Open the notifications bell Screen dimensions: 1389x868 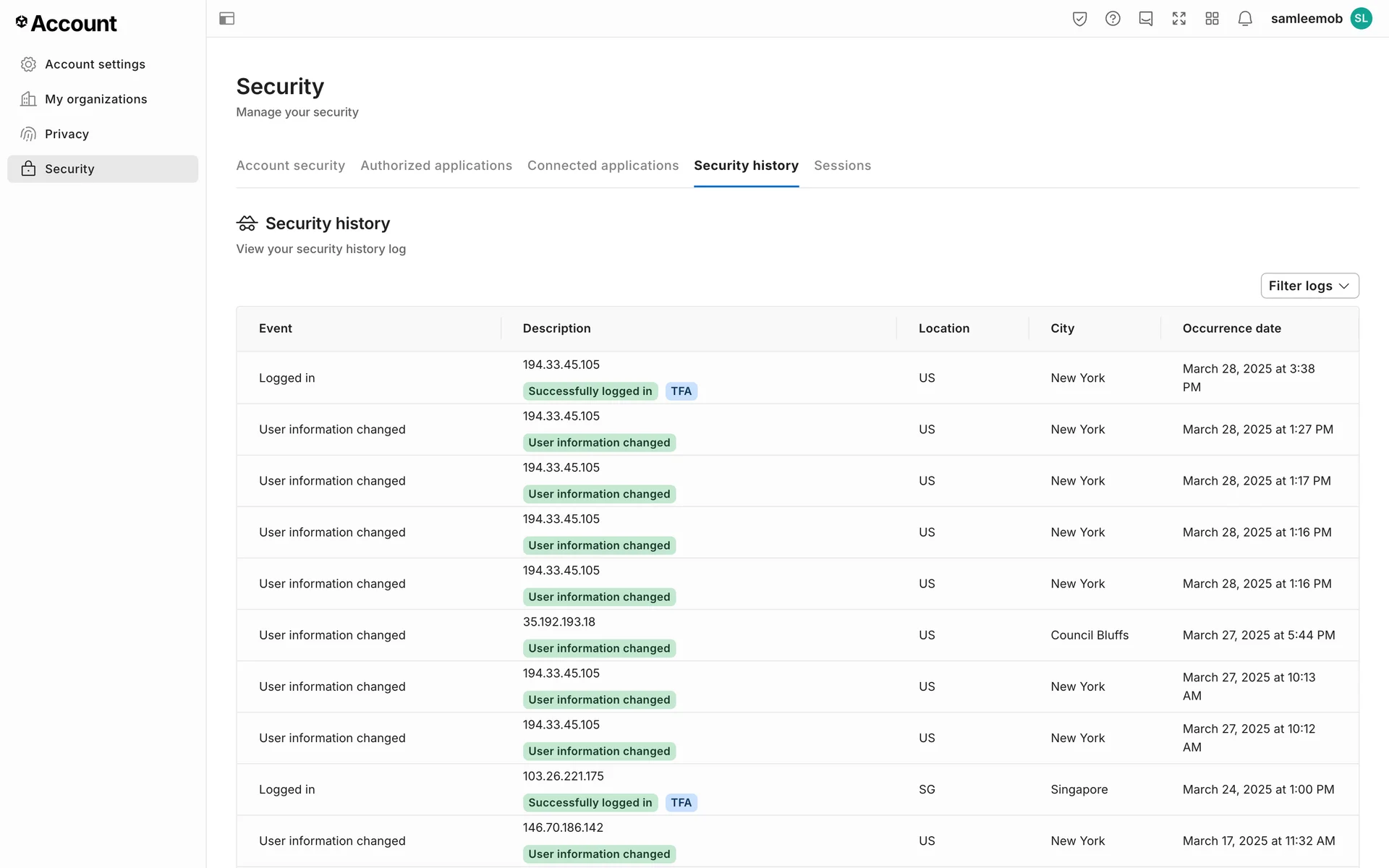point(1245,19)
